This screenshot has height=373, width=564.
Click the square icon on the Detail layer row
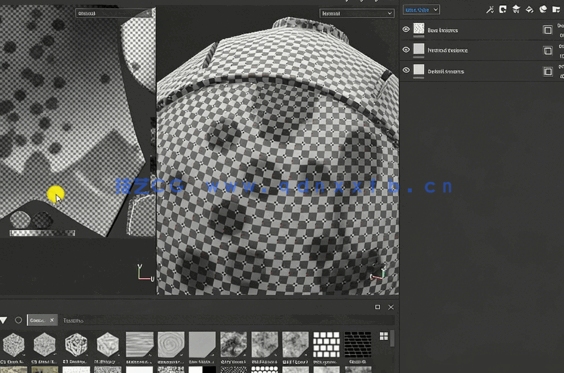547,72
